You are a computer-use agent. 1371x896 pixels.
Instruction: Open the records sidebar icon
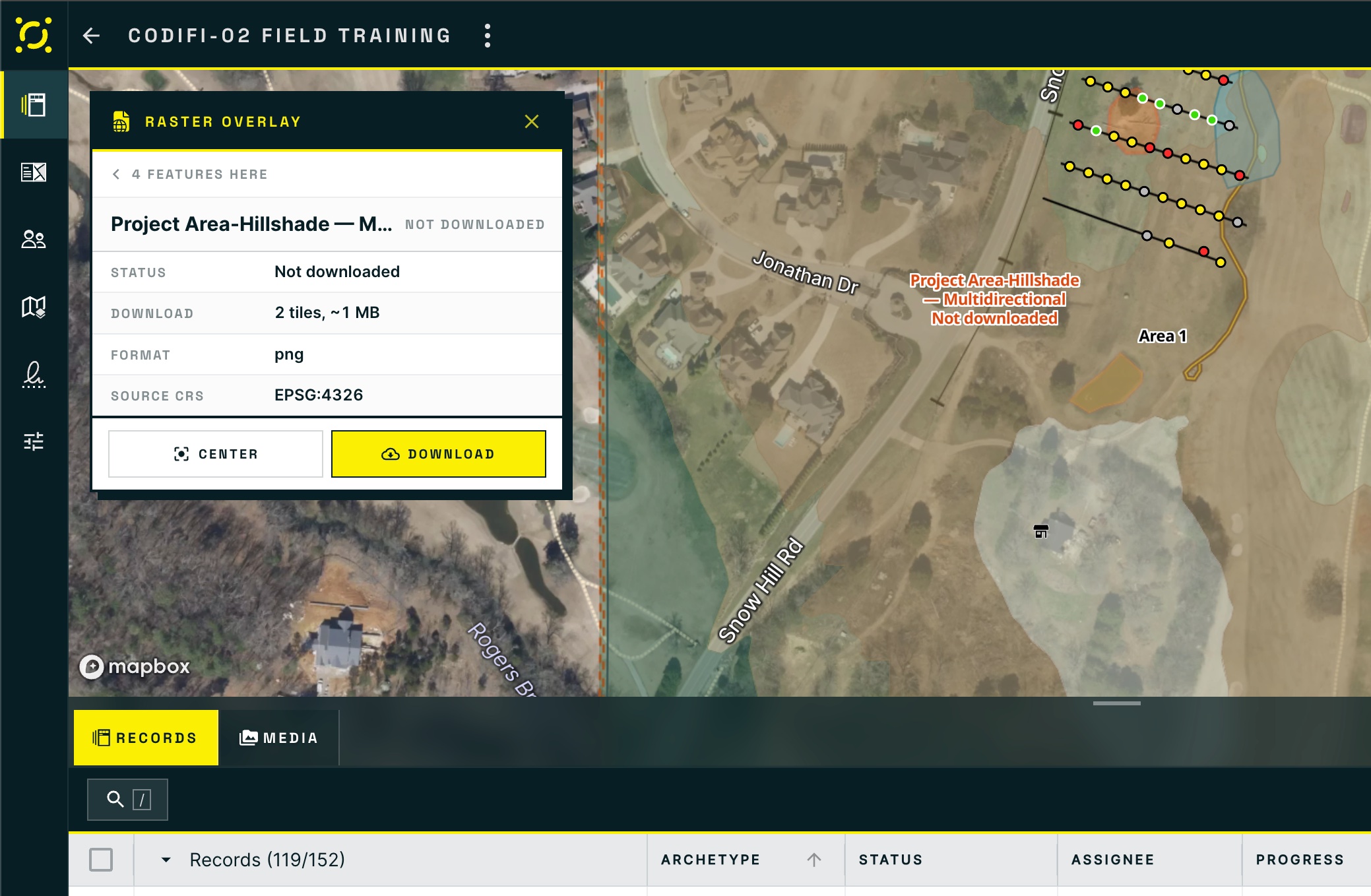coord(34,105)
